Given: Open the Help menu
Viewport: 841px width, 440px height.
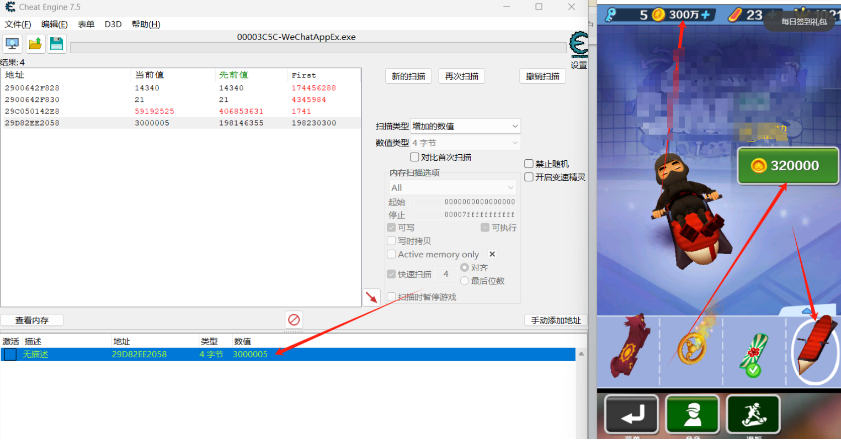Looking at the screenshot, I should click(146, 24).
